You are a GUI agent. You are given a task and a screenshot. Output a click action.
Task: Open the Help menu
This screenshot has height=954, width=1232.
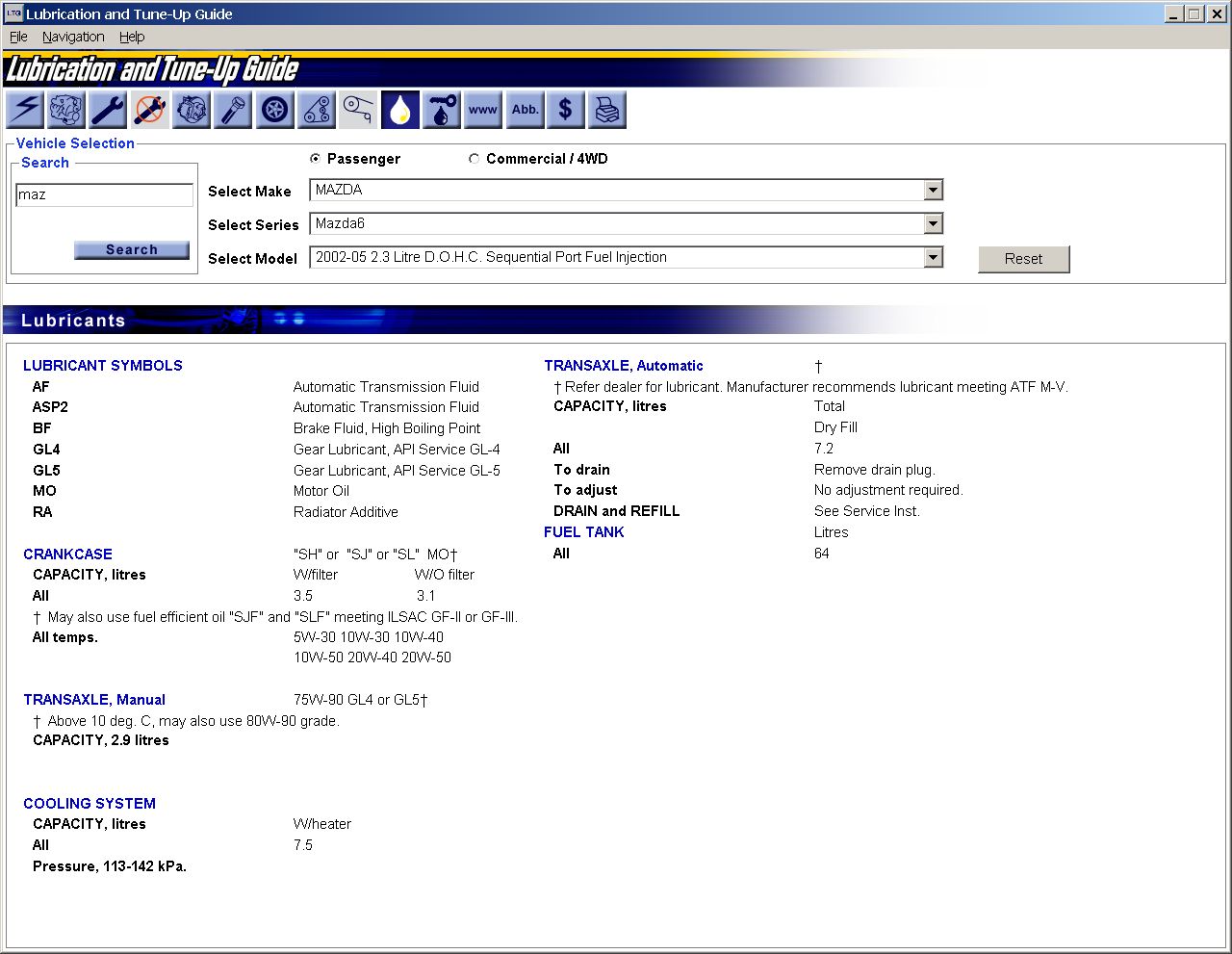(132, 37)
